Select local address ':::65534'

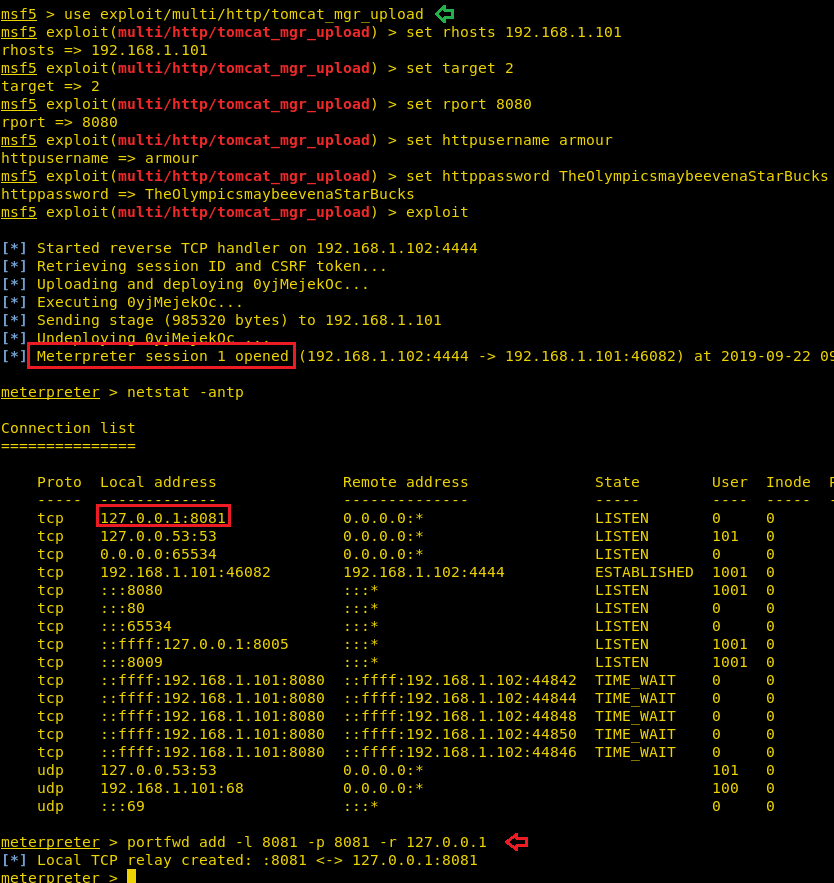[136, 626]
